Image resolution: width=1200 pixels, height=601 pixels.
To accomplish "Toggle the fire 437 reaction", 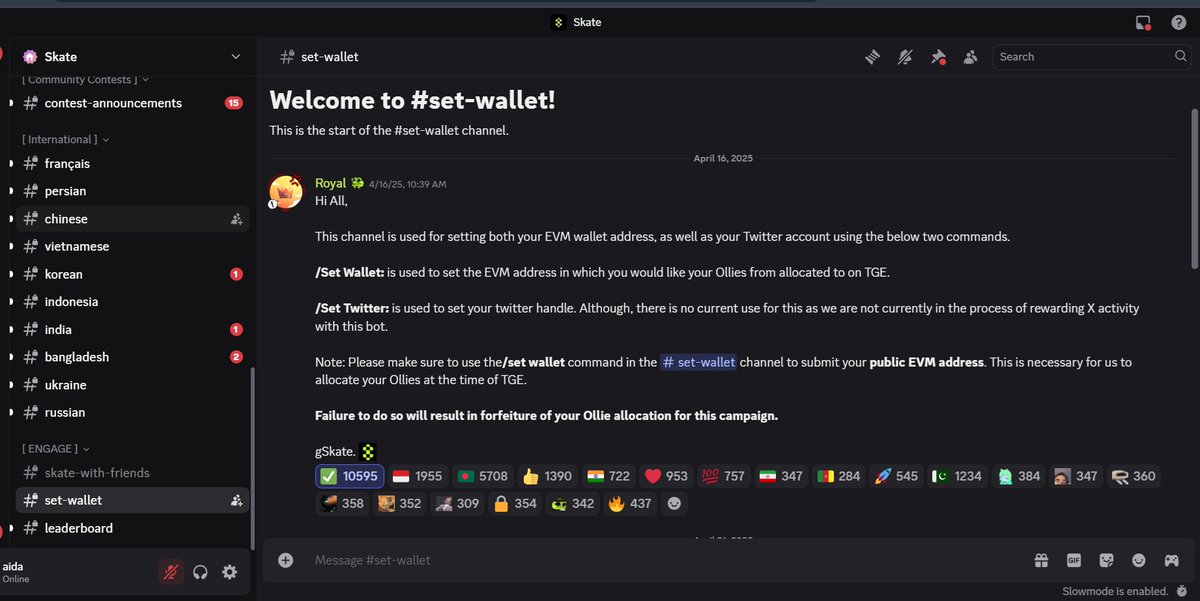I will tap(630, 503).
